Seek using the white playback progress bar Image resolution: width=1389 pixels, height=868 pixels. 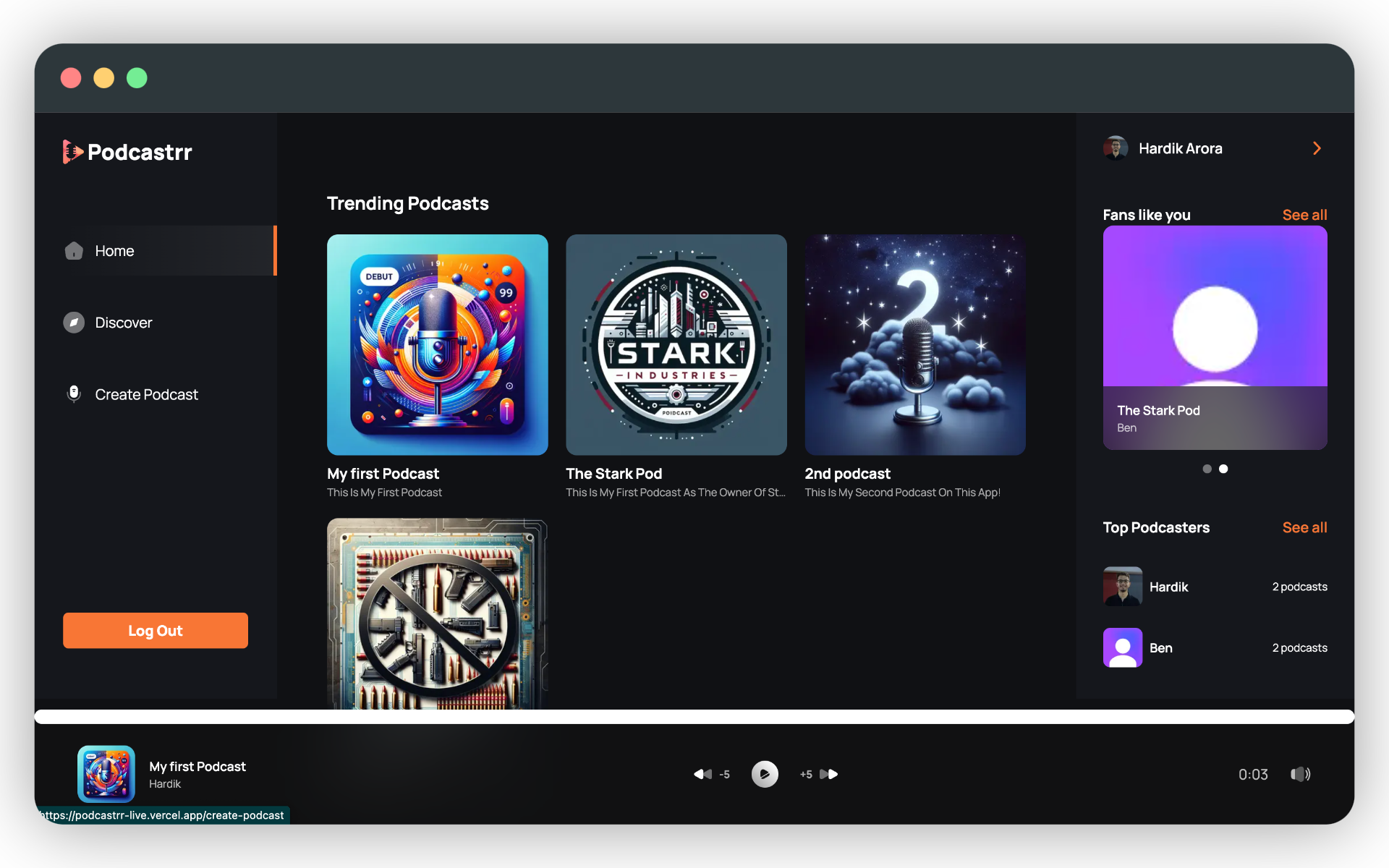click(694, 717)
